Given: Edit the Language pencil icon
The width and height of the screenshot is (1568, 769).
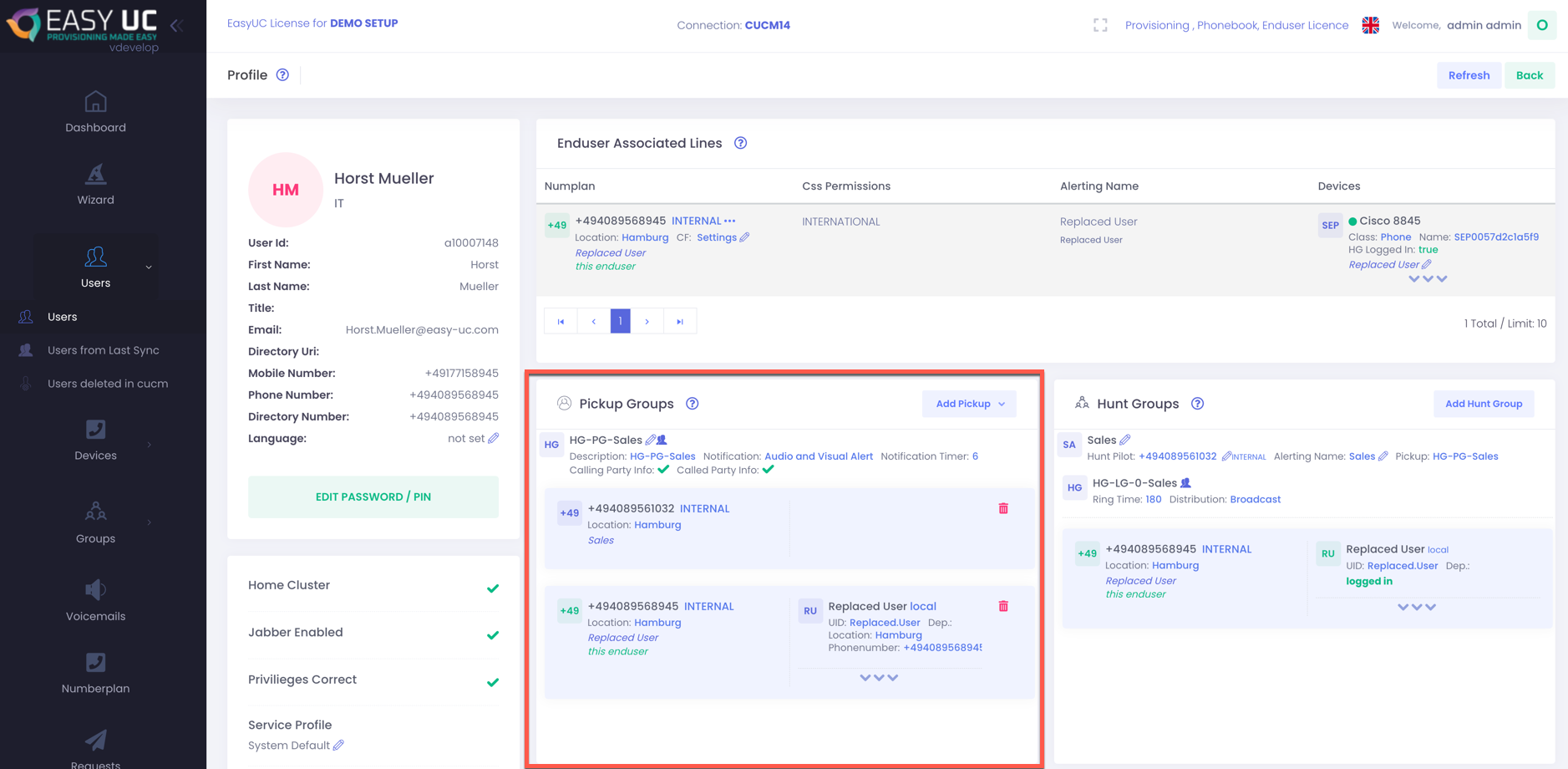Looking at the screenshot, I should pos(494,438).
